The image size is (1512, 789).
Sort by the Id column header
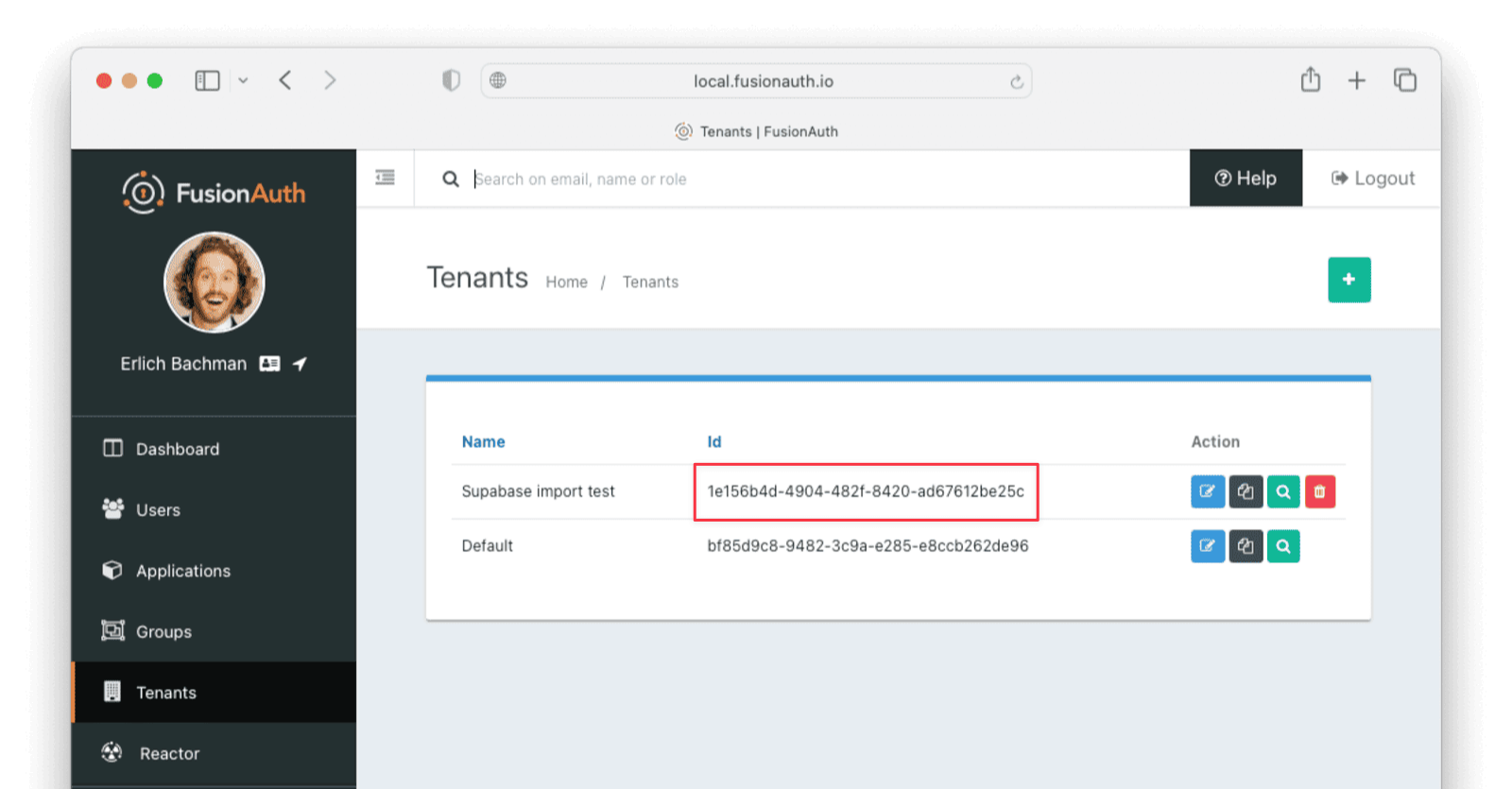714,441
